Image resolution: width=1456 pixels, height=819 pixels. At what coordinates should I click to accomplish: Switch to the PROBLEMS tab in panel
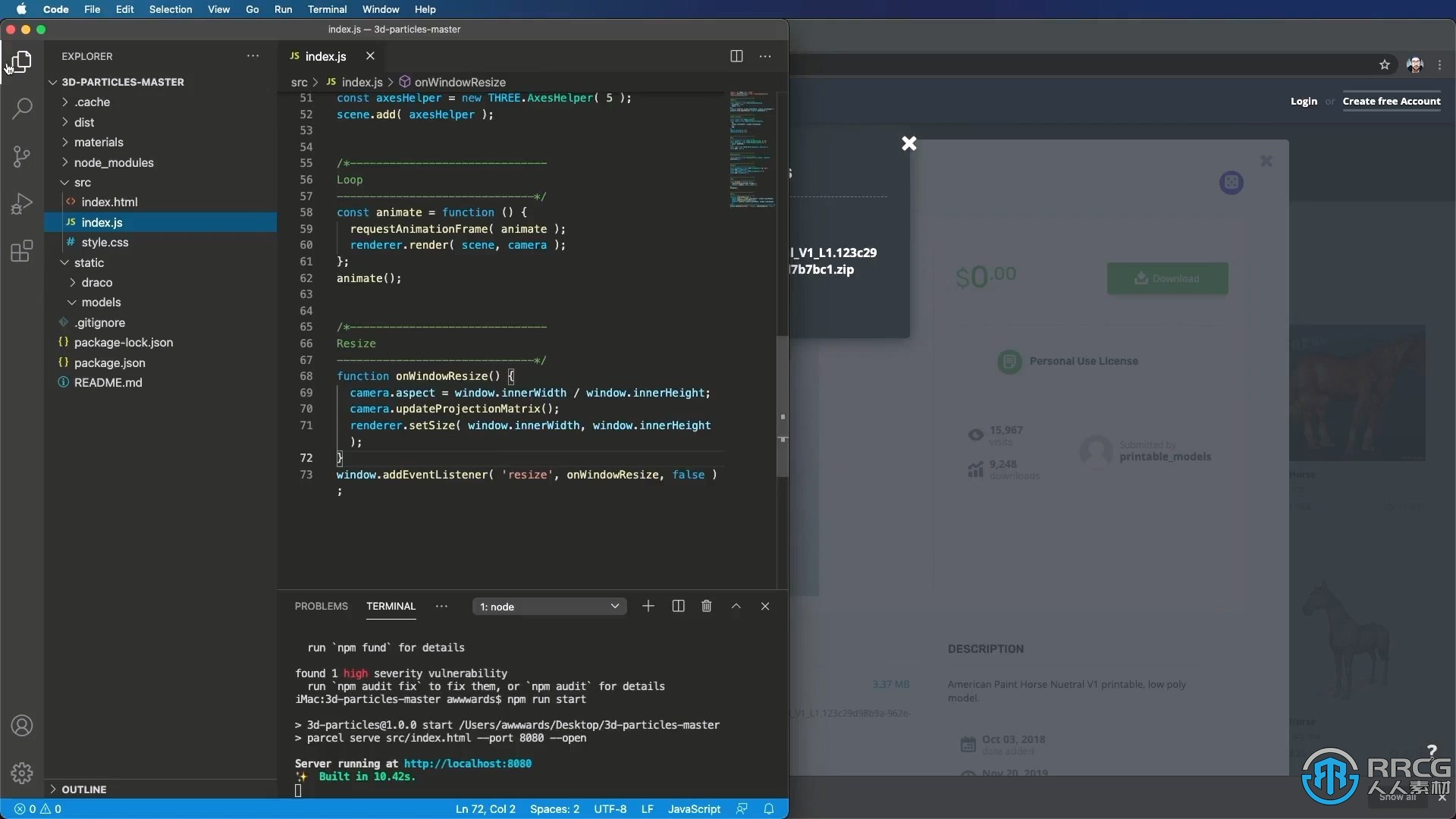point(321,606)
